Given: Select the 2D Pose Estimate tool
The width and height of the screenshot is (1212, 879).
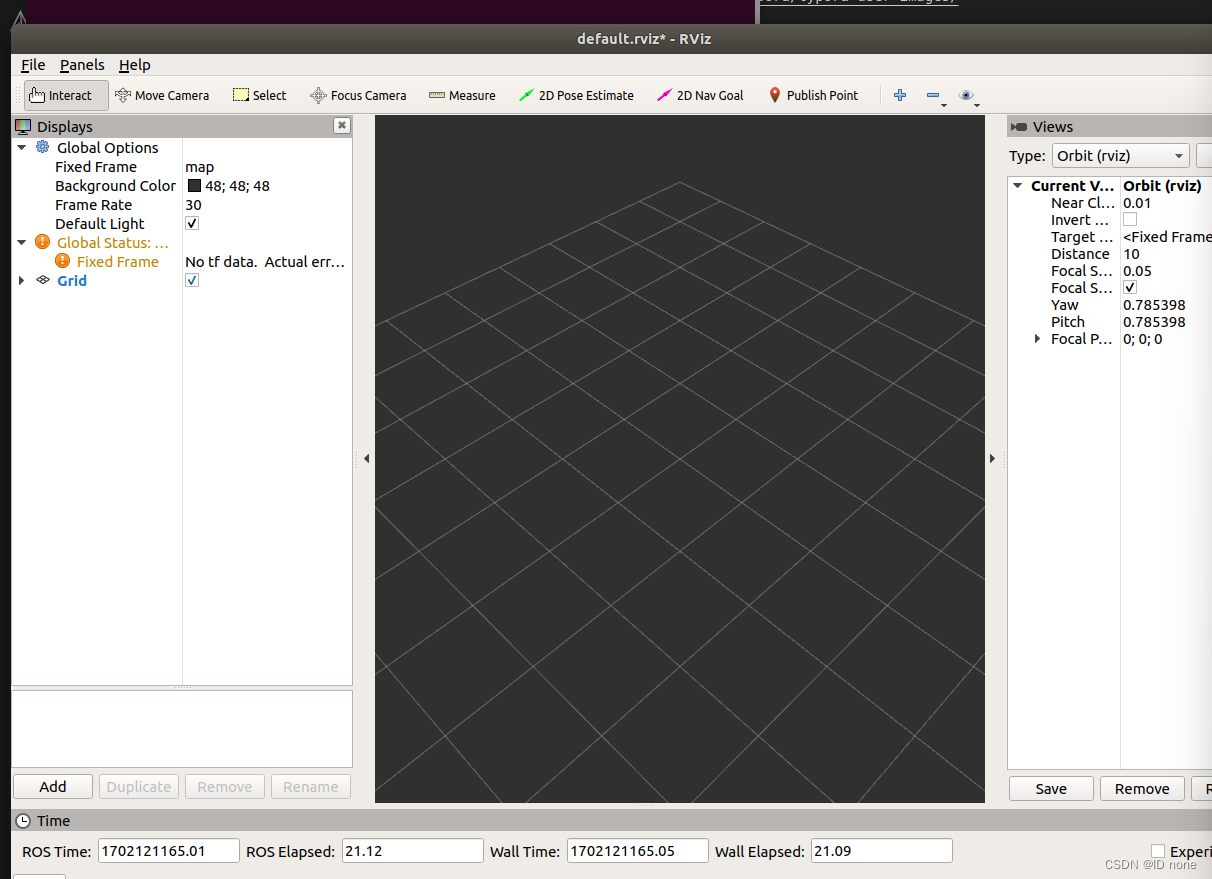Looking at the screenshot, I should coord(577,95).
